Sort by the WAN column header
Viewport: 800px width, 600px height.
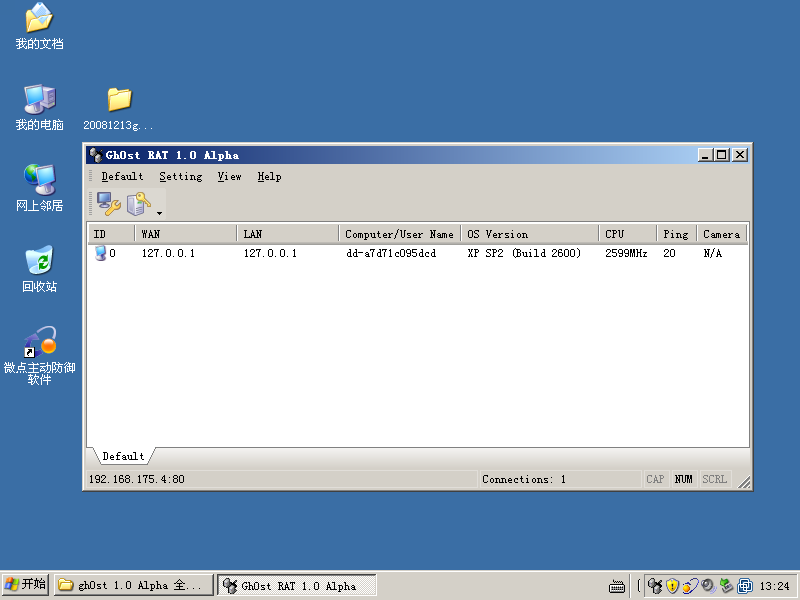pos(186,234)
